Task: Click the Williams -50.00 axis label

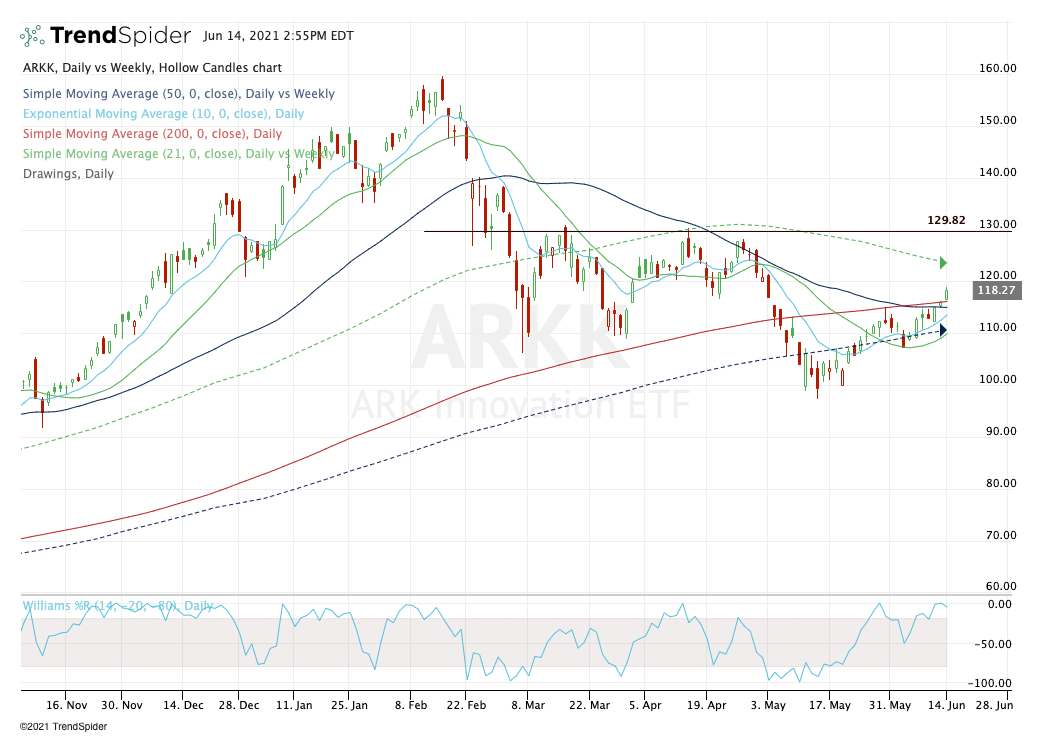Action: click(x=993, y=644)
